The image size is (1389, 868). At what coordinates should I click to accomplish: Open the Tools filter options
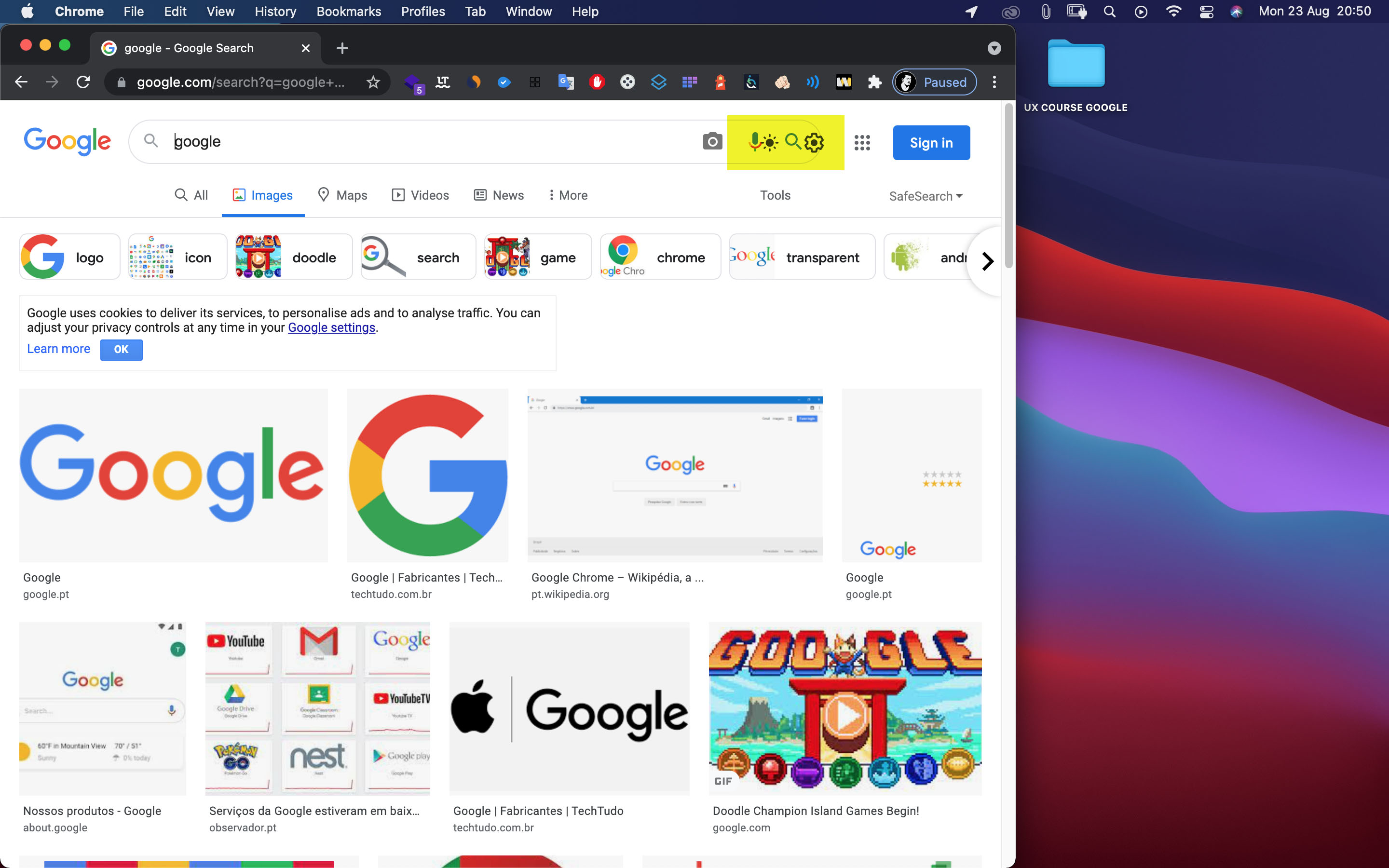pos(775,195)
